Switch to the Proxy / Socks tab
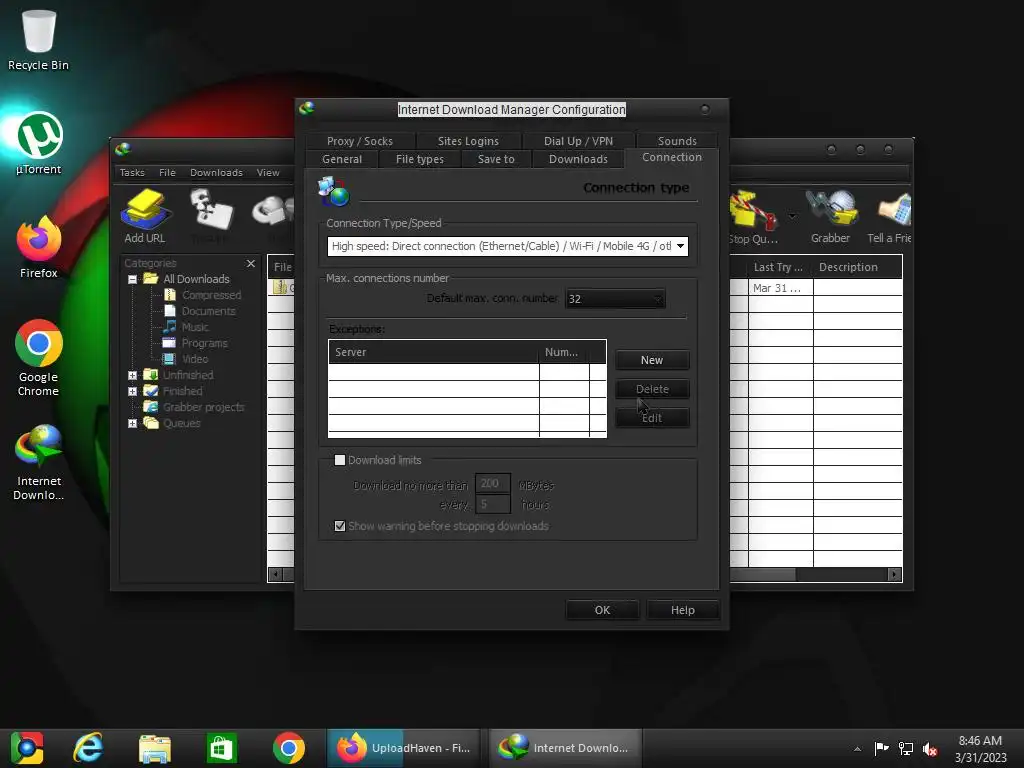 360,141
